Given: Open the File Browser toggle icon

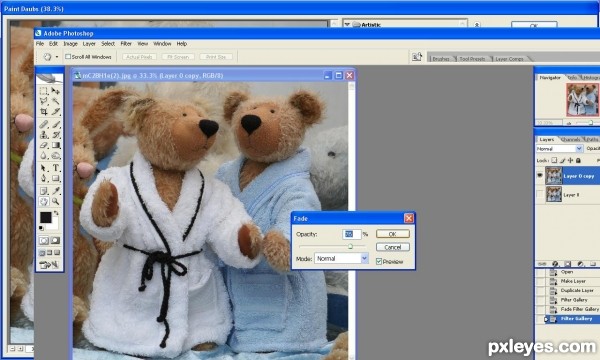Looking at the screenshot, I should point(417,57).
